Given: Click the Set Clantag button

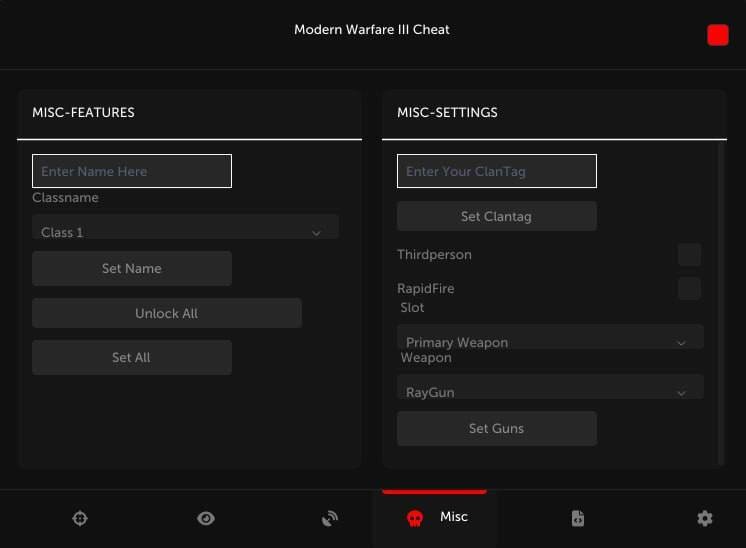Looking at the screenshot, I should point(497,216).
